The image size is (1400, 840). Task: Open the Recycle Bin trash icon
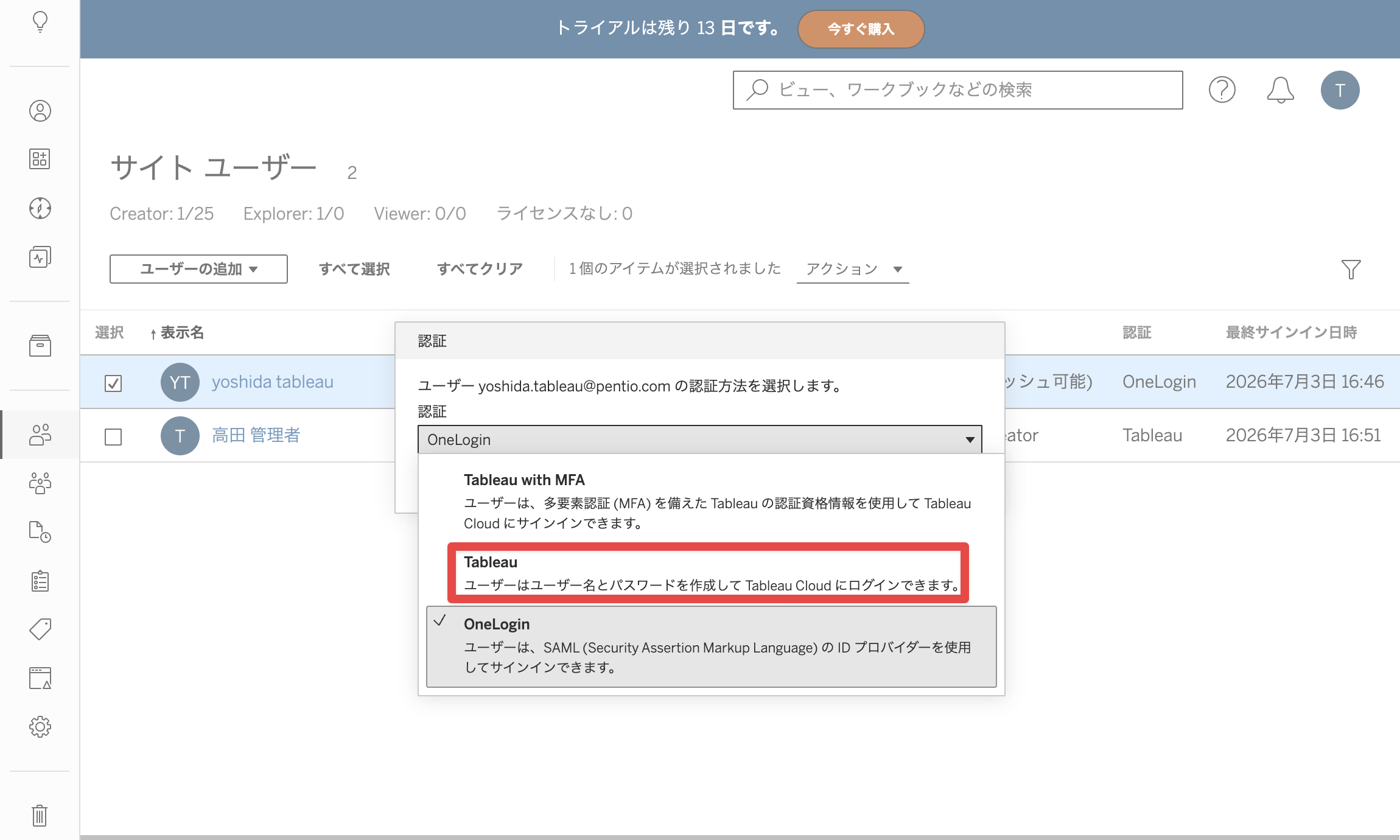coord(40,816)
